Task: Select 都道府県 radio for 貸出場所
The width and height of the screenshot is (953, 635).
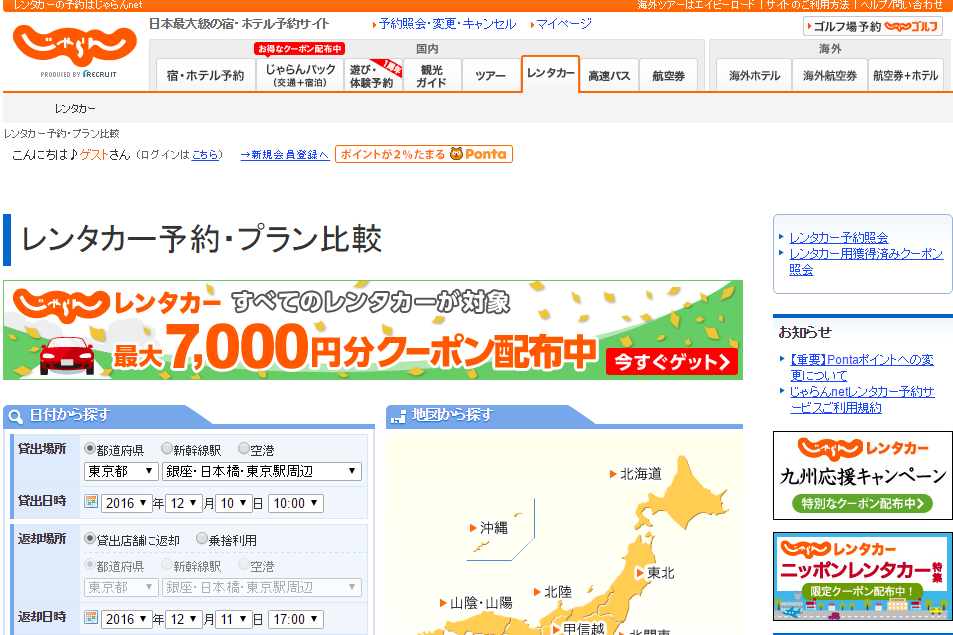Action: tap(90, 448)
